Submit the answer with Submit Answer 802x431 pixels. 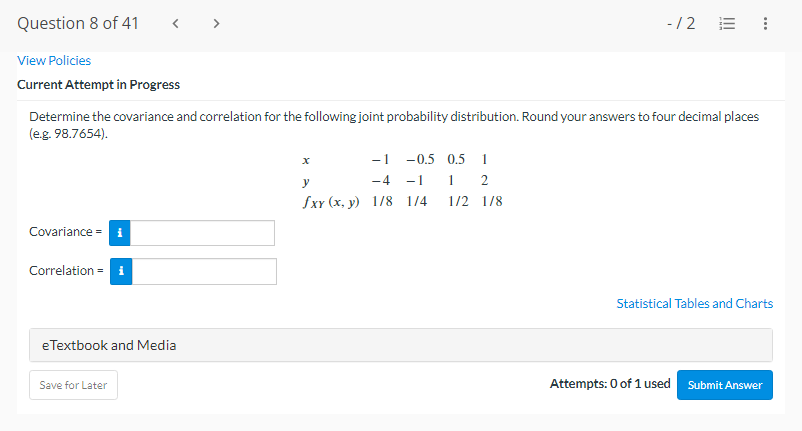[x=725, y=385]
